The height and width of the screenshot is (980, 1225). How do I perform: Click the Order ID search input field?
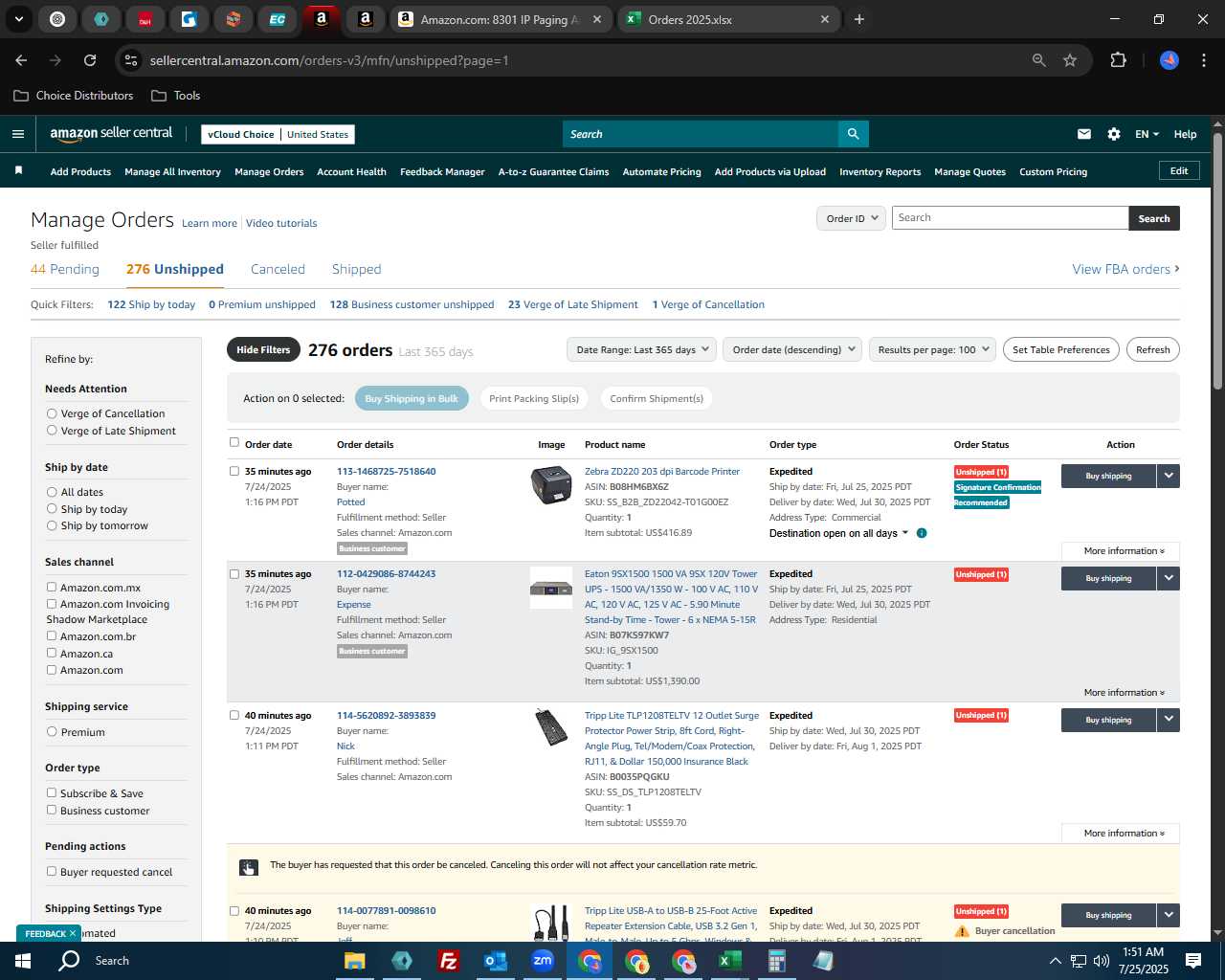pyautogui.click(x=1010, y=218)
